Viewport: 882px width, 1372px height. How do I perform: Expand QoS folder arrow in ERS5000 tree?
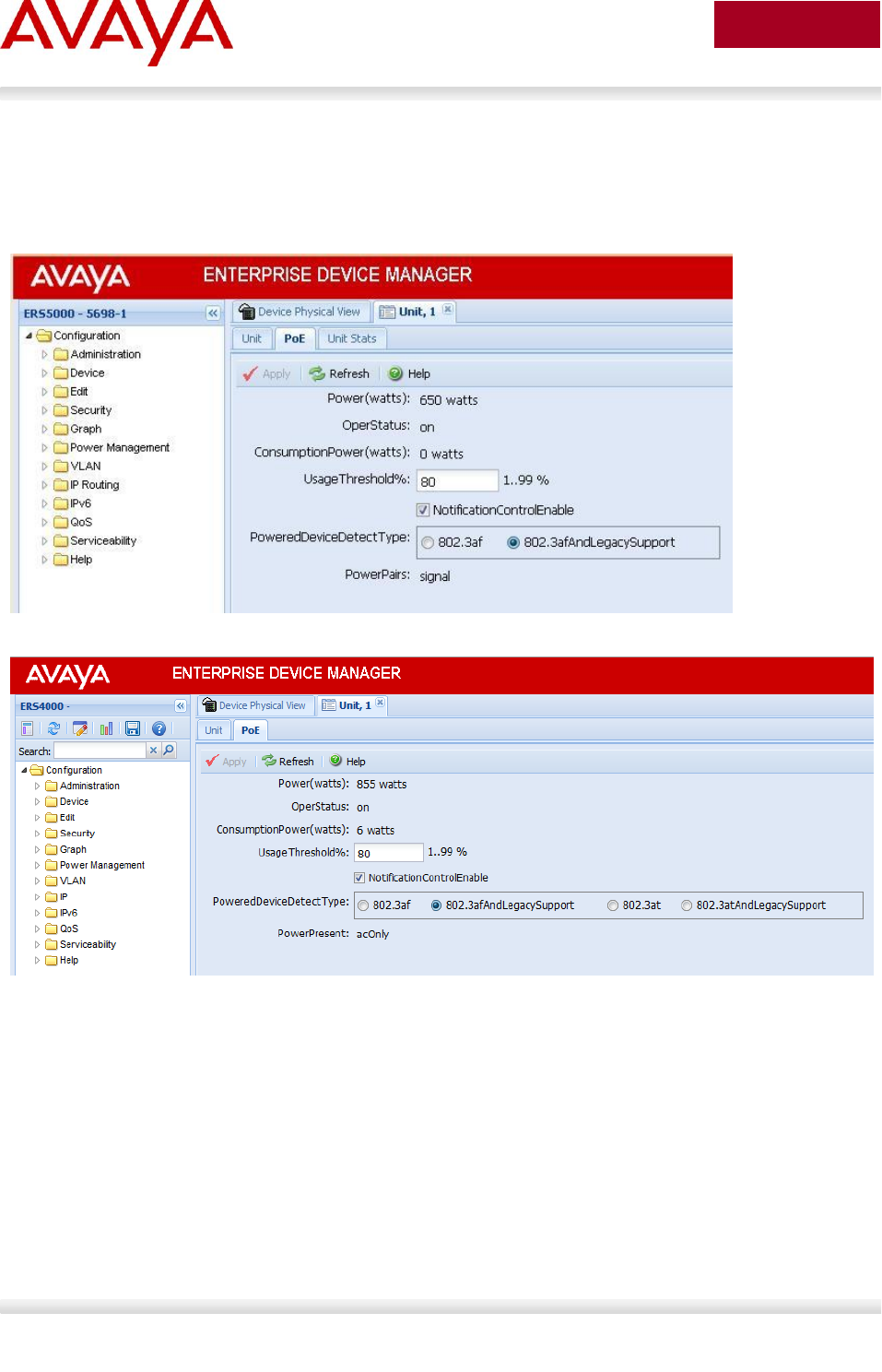pyautogui.click(x=44, y=522)
